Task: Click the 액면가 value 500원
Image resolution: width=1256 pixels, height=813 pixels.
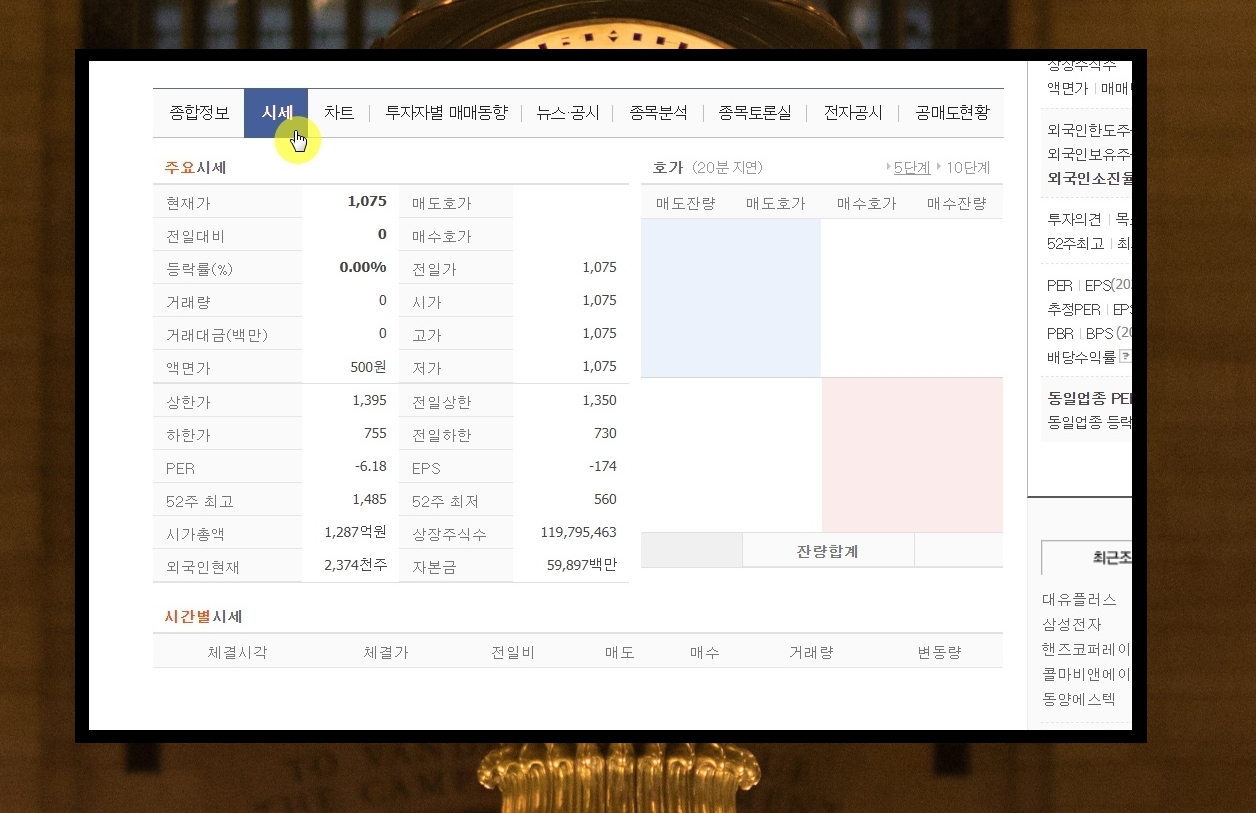Action: coord(368,366)
